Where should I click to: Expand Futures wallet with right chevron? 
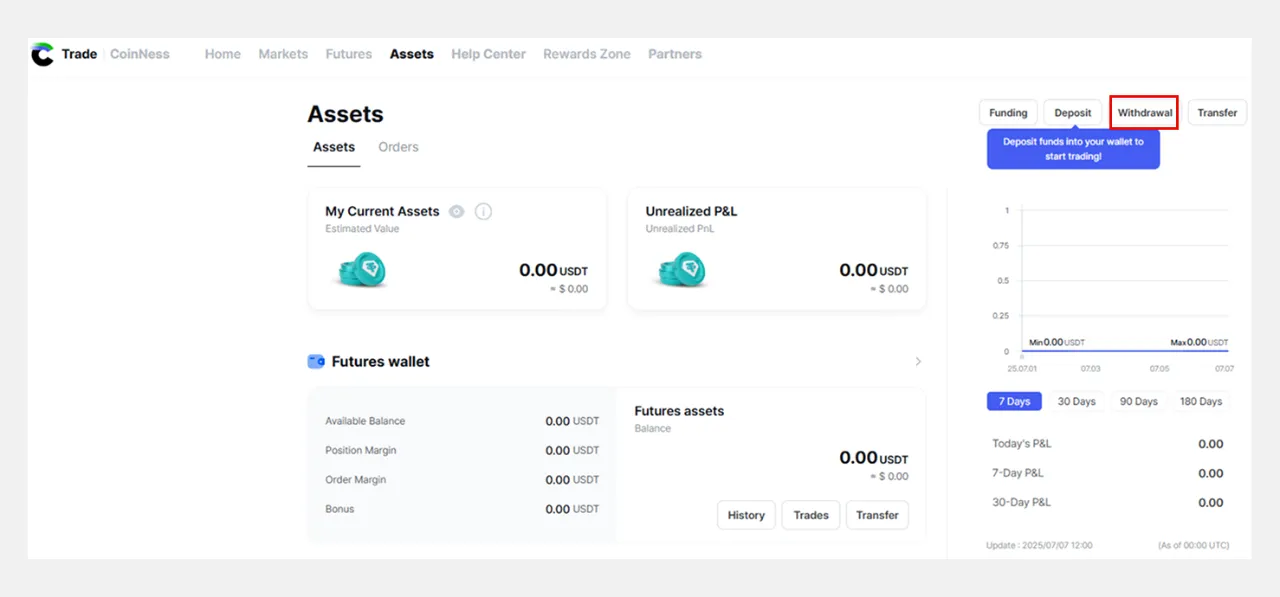coord(918,362)
